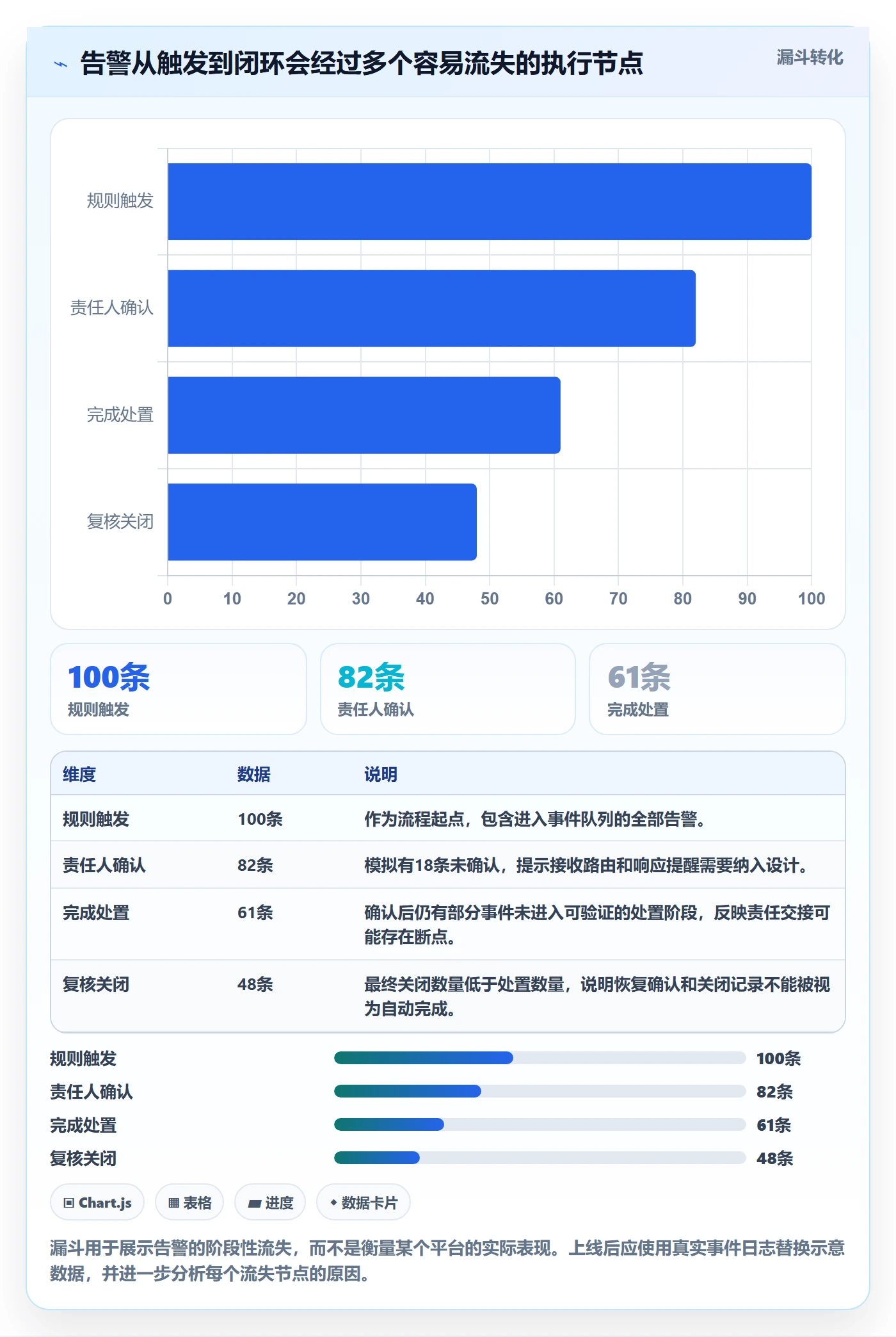896x1337 pixels.
Task: Click the 完成处置 progress bar showing 61条
Action: (540, 1124)
